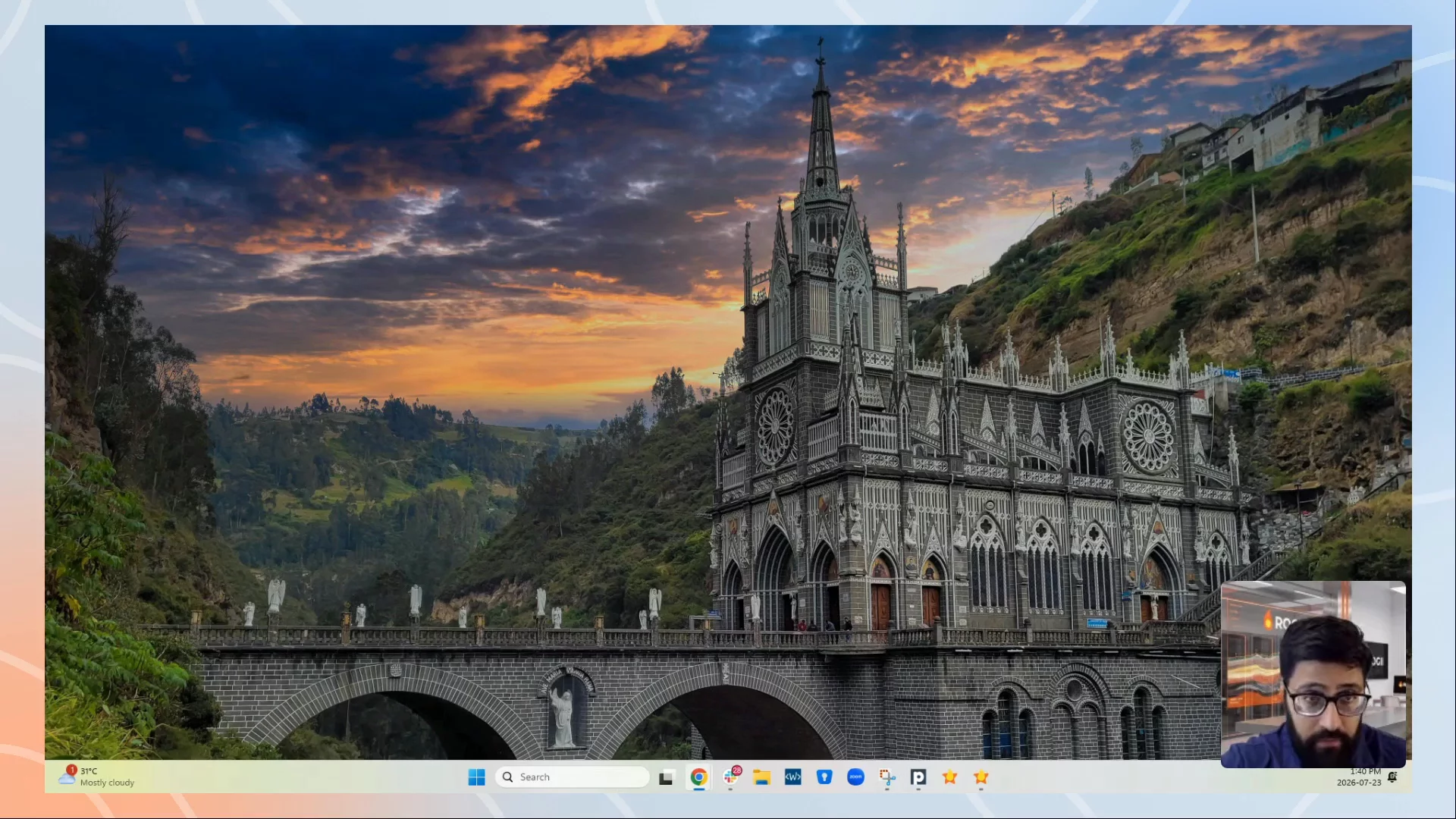The width and height of the screenshot is (1456, 819).
Task: Switch to the Zoom app
Action: tap(855, 777)
